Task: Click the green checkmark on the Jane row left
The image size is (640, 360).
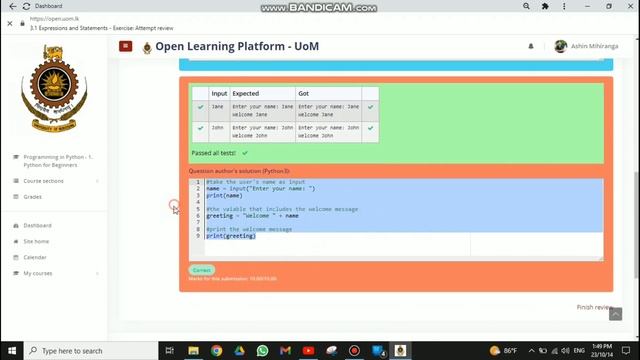Action: tap(200, 107)
